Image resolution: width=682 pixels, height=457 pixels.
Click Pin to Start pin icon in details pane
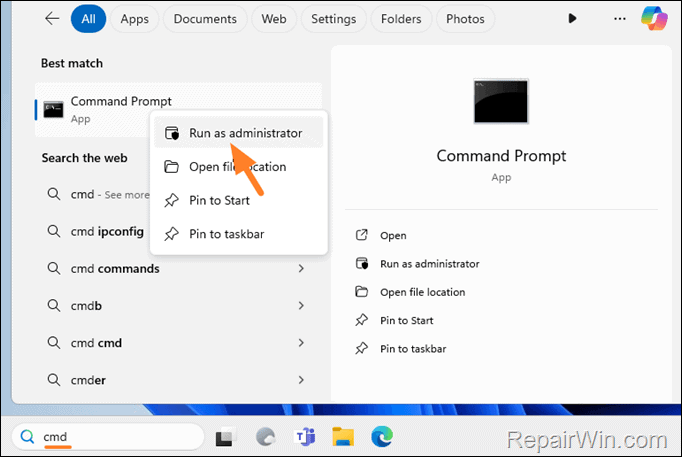click(361, 320)
